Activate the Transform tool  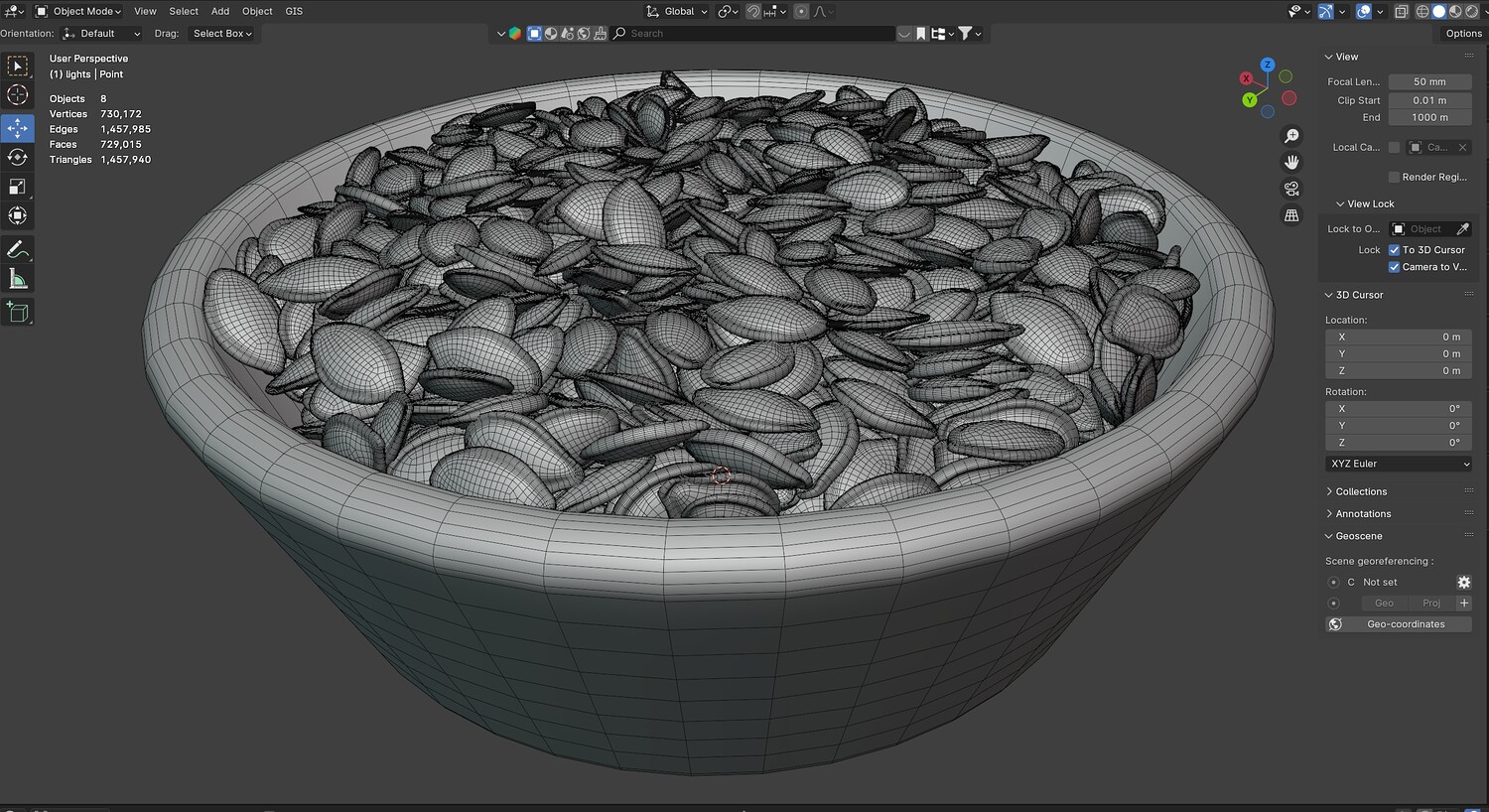[x=18, y=215]
